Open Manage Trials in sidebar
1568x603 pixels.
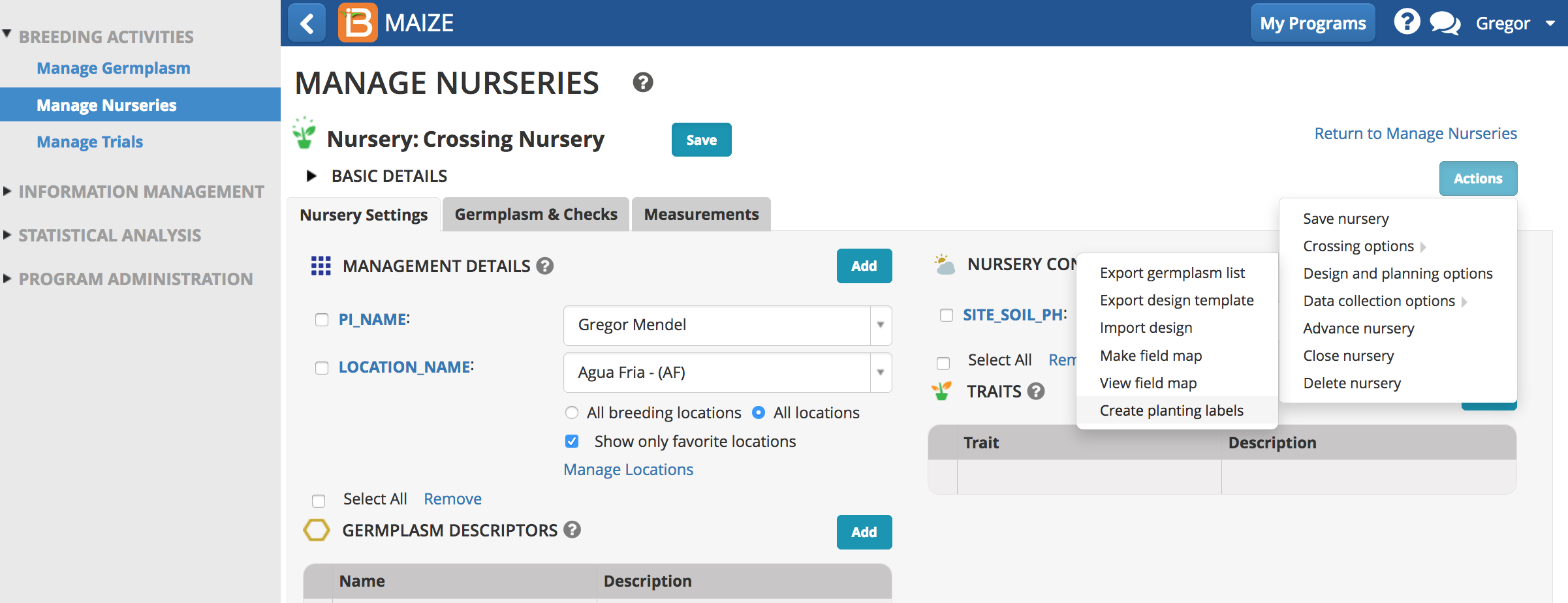coord(89,142)
